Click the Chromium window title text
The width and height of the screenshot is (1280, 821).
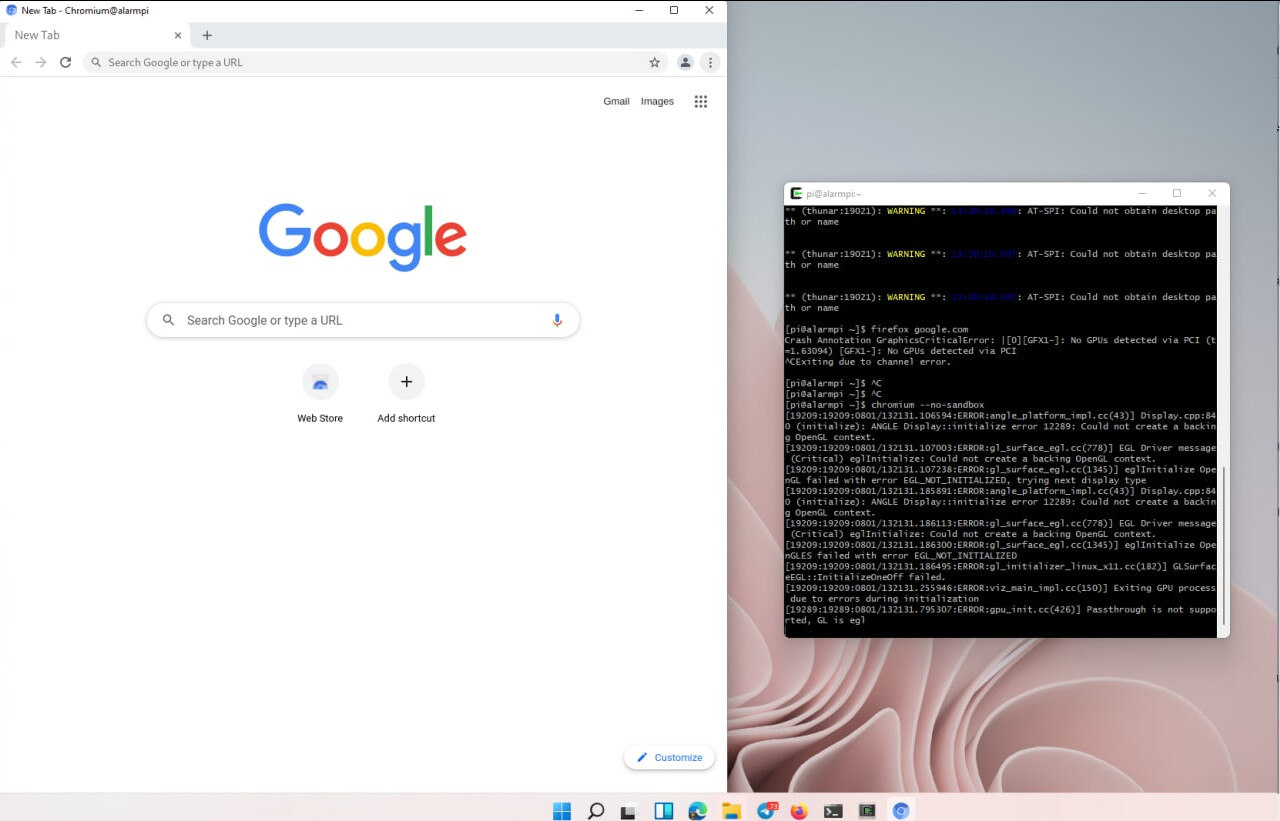click(85, 10)
